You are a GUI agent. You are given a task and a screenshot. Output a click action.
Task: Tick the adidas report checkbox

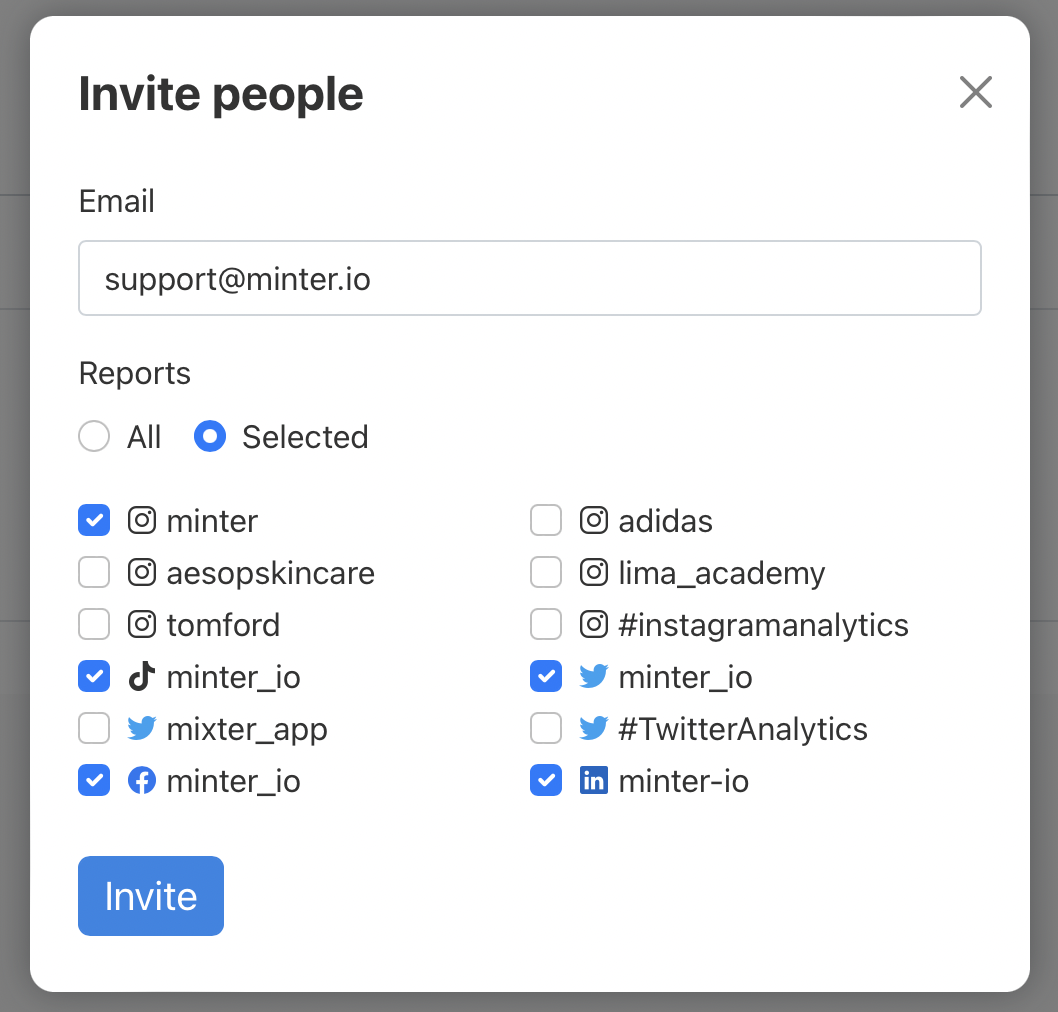[546, 521]
